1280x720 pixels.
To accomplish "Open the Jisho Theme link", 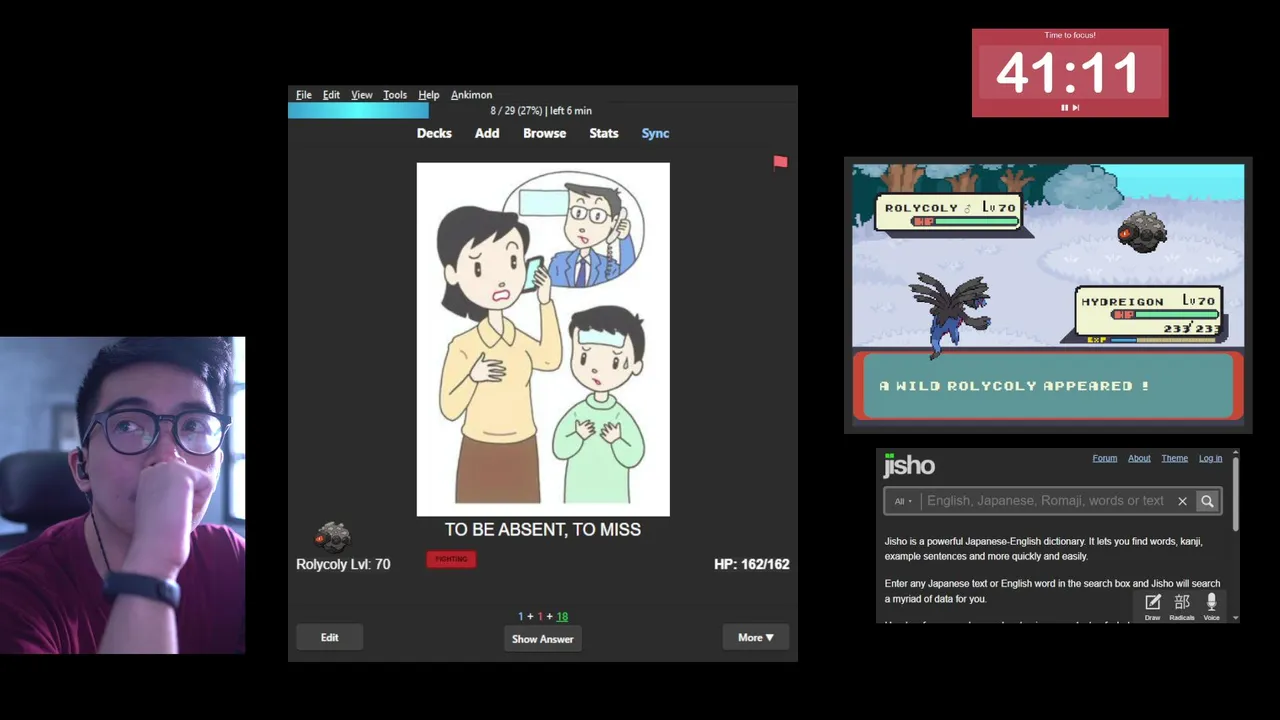I will [1174, 458].
